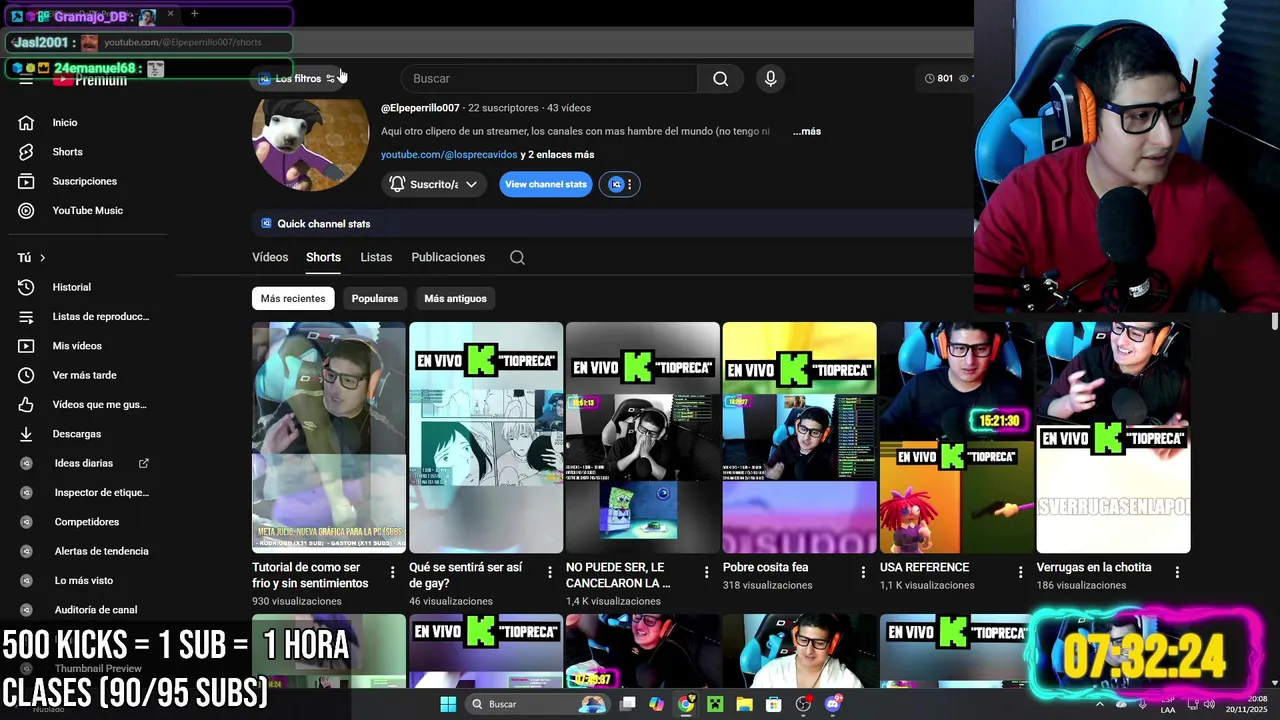Open the Shorts icon in sidebar
The width and height of the screenshot is (1280, 720).
point(26,152)
